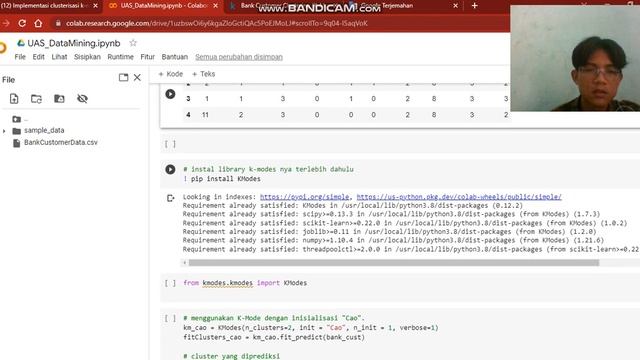Screen dimensions: 640x360
Task: Open the Edit menu
Action: [38, 57]
